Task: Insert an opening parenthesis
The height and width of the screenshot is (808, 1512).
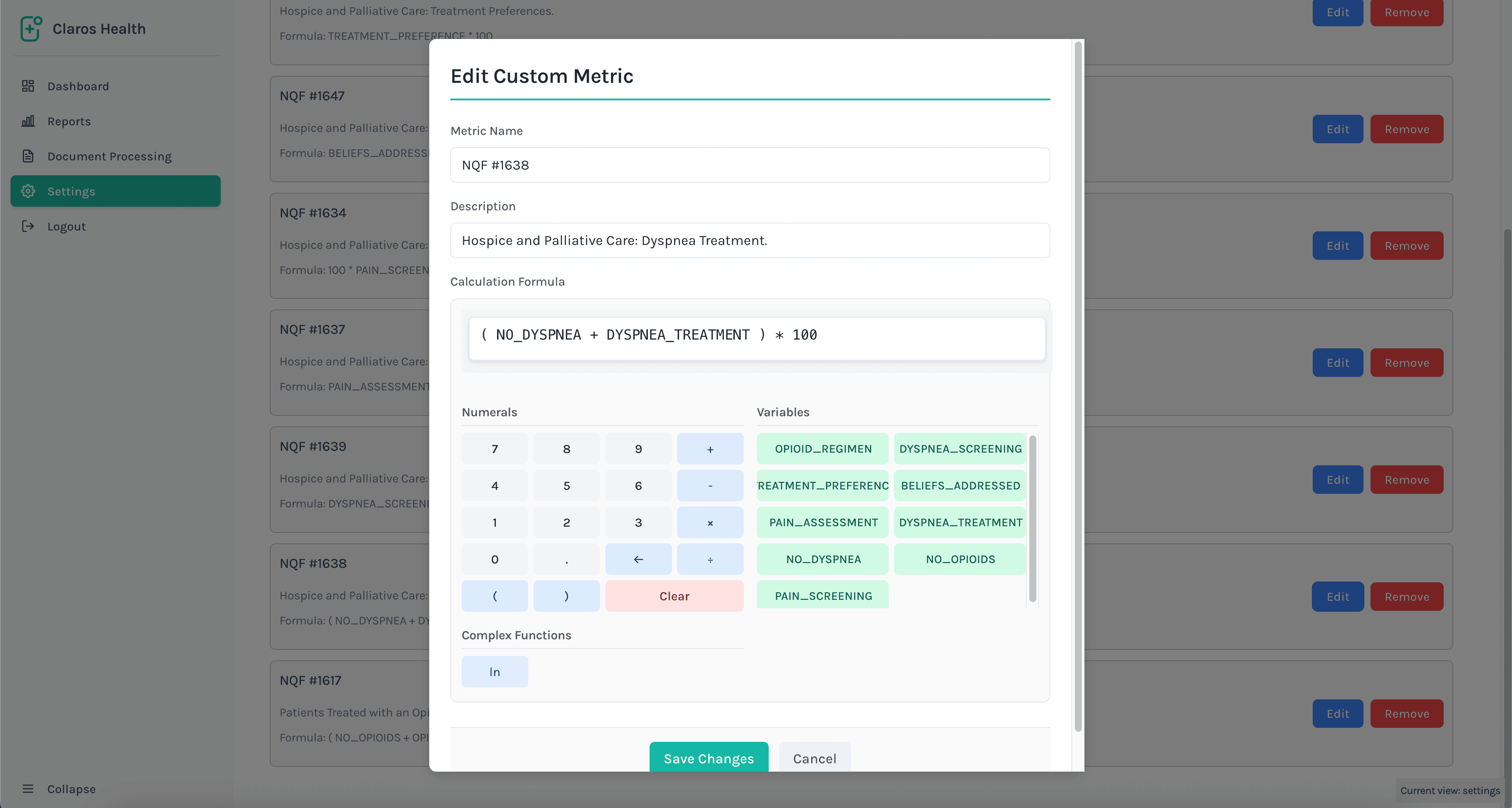Action: point(494,596)
